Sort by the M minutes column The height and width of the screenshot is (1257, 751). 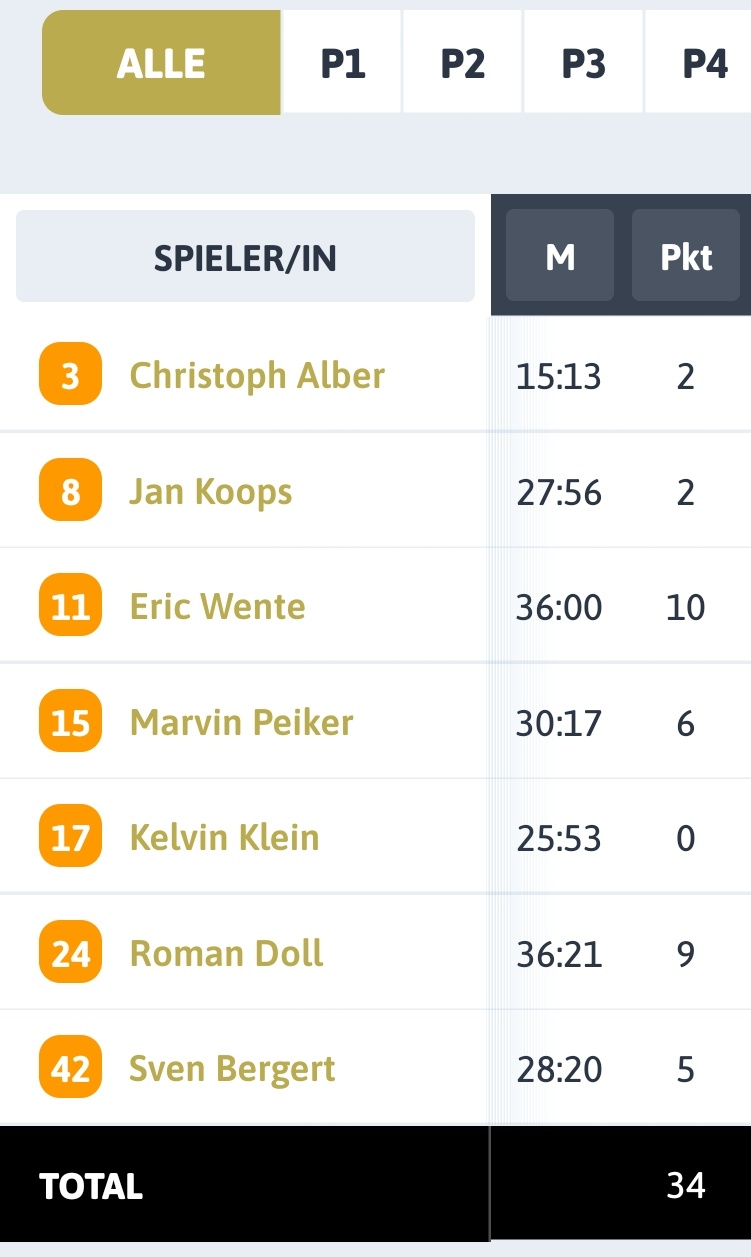[560, 256]
